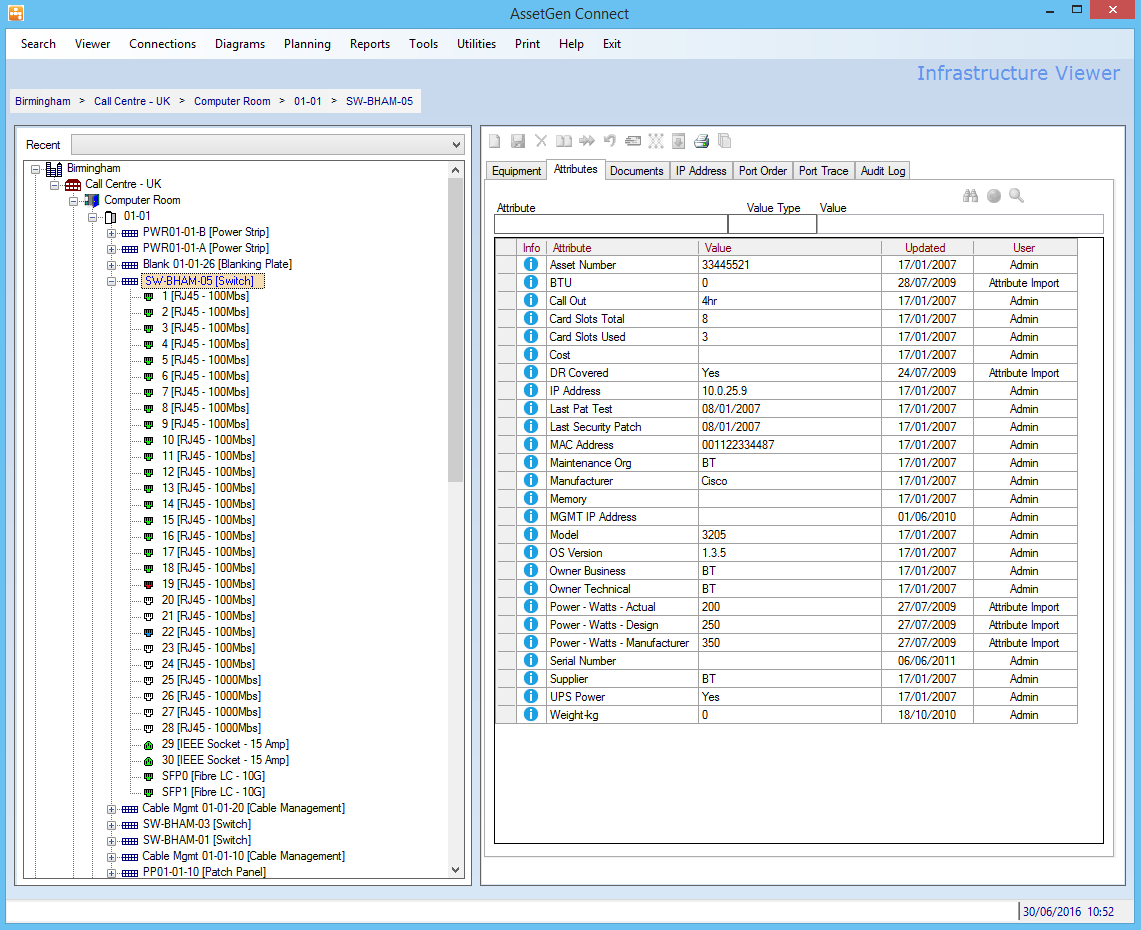
Task: Click the binoculars find icon above the attributes grid
Action: (970, 195)
